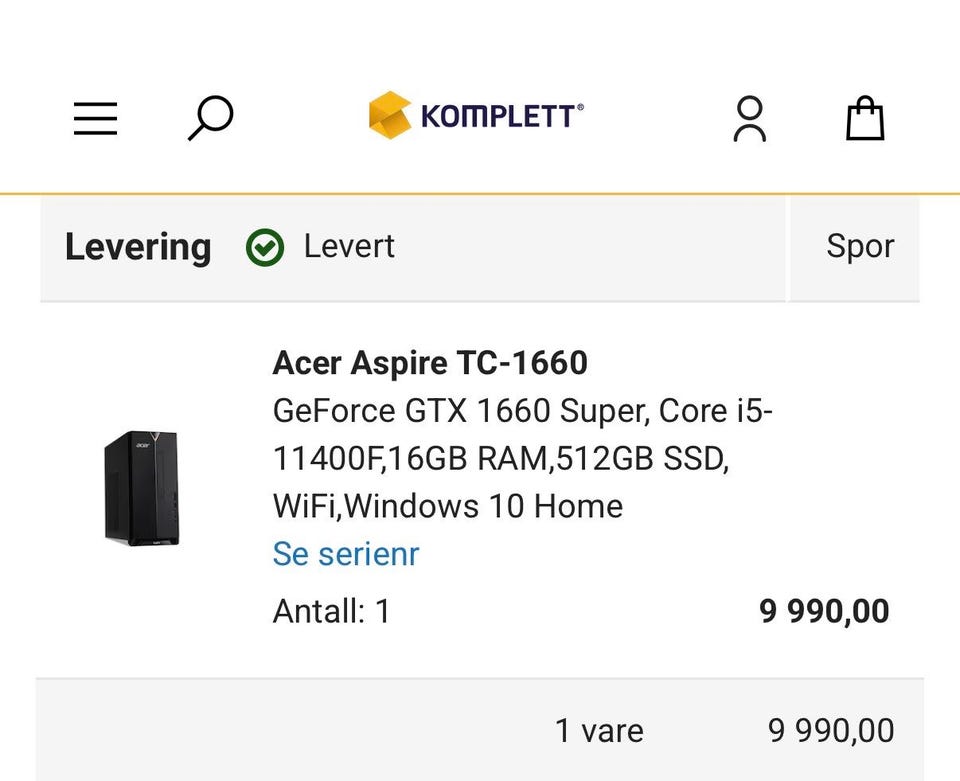Screen dimensions: 960x781
Task: Click the Acer desktop product thumbnail
Action: 142,487
